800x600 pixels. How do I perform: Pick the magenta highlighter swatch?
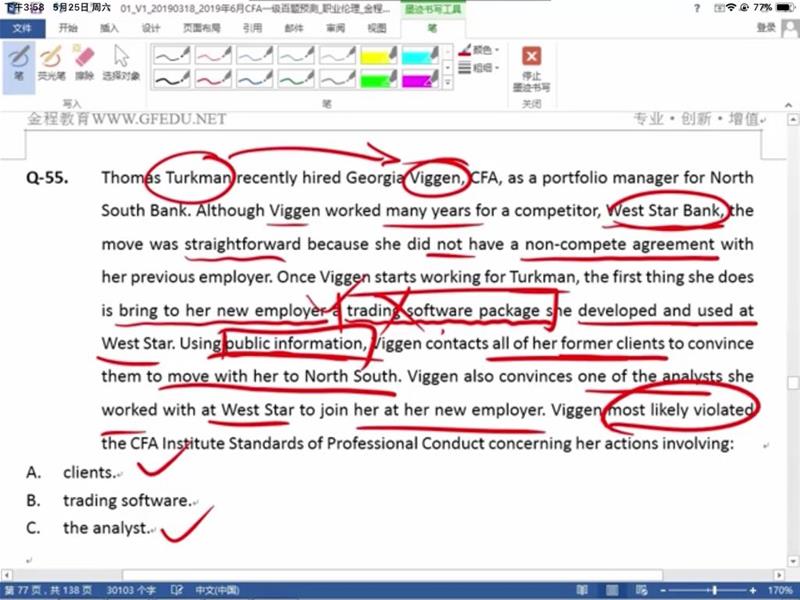pos(420,79)
